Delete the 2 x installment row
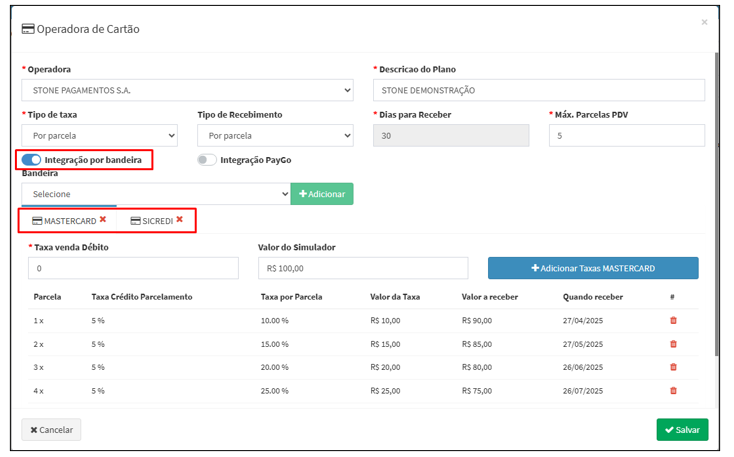The width and height of the screenshot is (734, 457). 673,344
